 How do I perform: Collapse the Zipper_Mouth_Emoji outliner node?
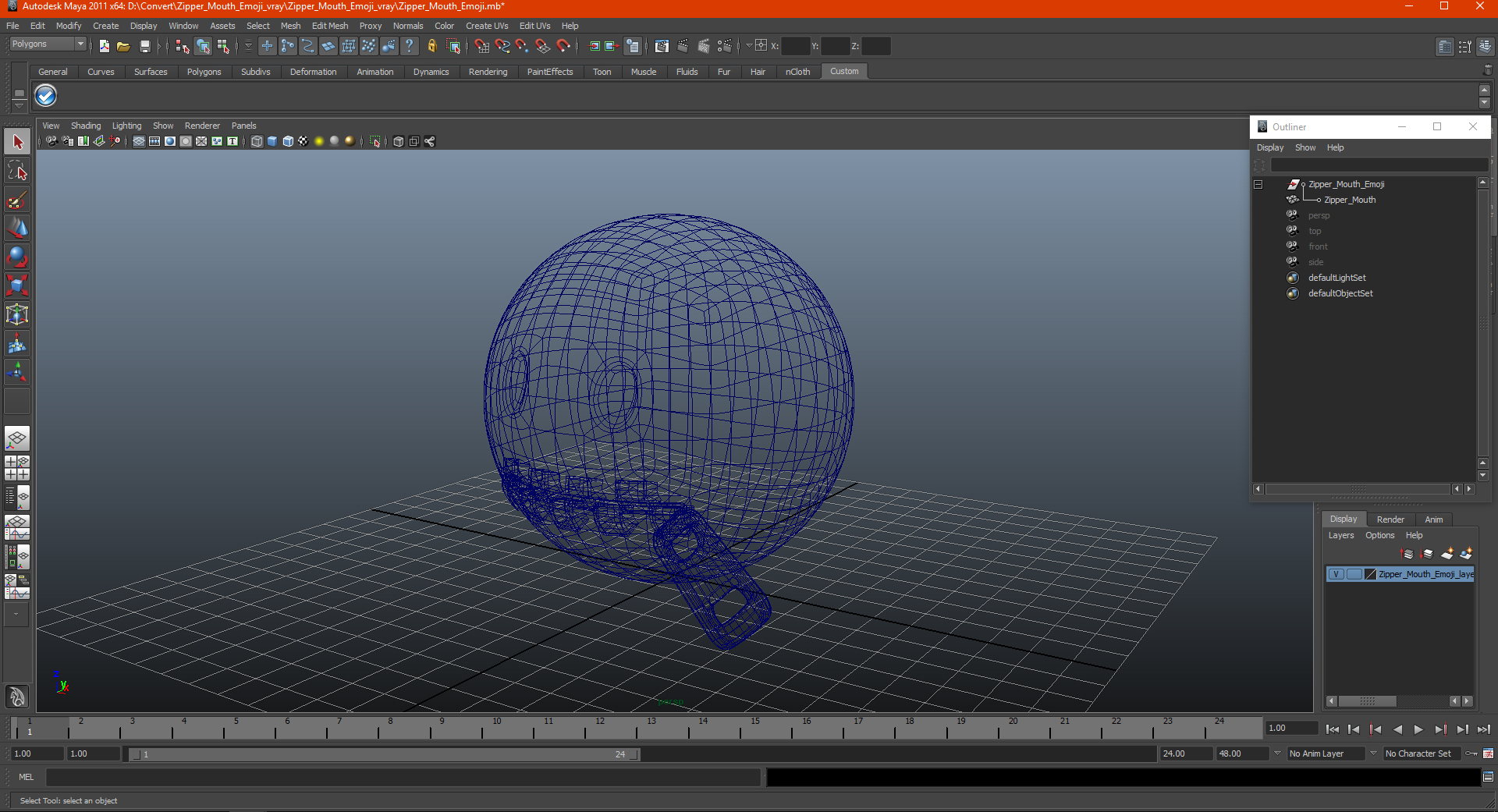(1258, 184)
